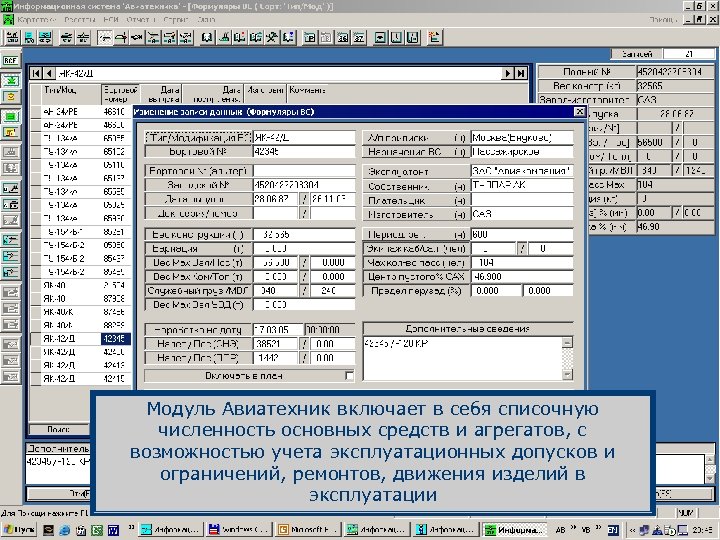Viewport: 720px width, 540px height.
Task: Switch to Microsoft E... taskbar button
Action: 308,529
